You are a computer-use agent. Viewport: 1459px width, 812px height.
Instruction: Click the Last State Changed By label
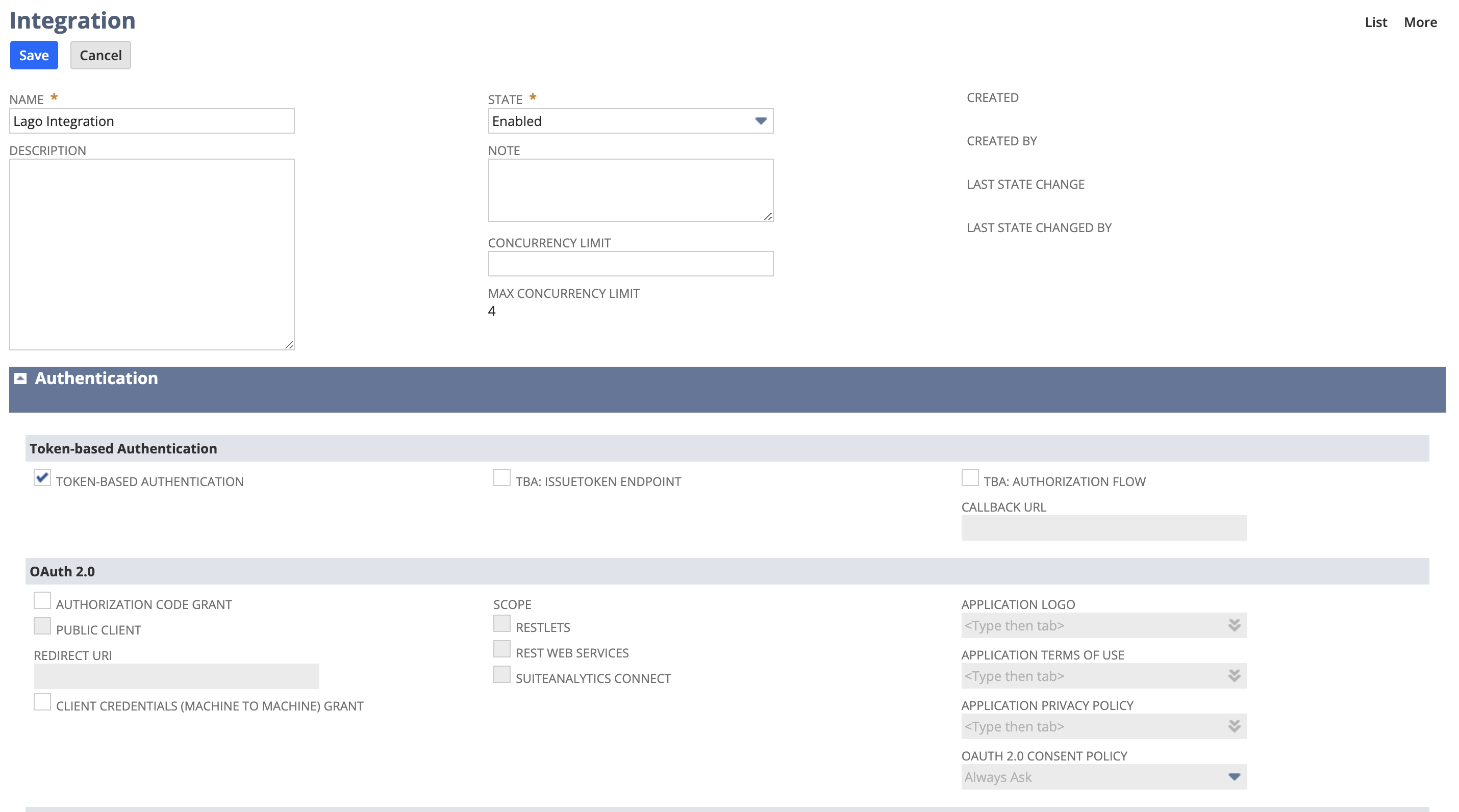coord(1039,227)
